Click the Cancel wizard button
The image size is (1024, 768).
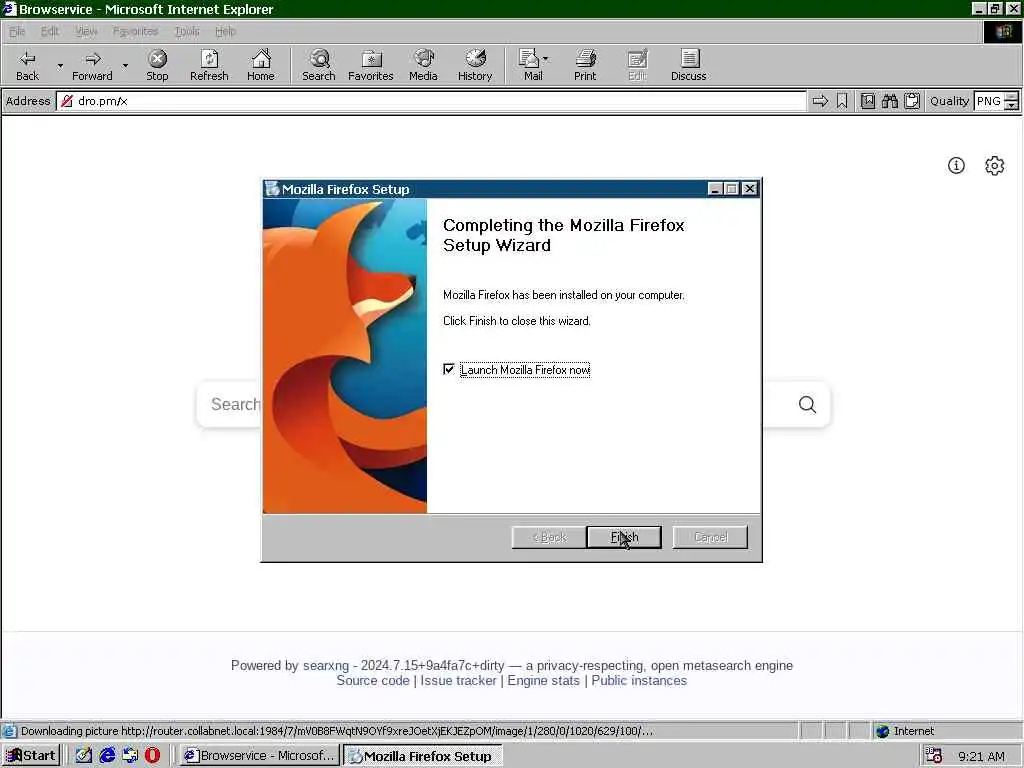[x=710, y=537]
